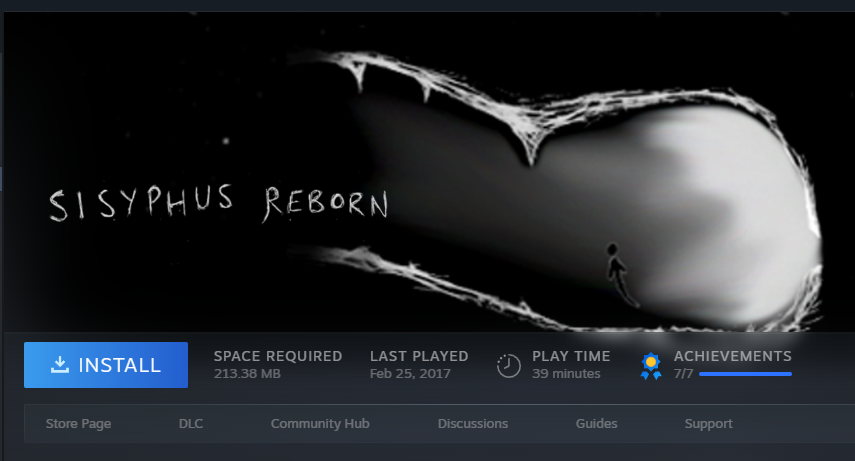Click the achievements progress bar
Viewport: 855px width, 461px height.
point(745,374)
